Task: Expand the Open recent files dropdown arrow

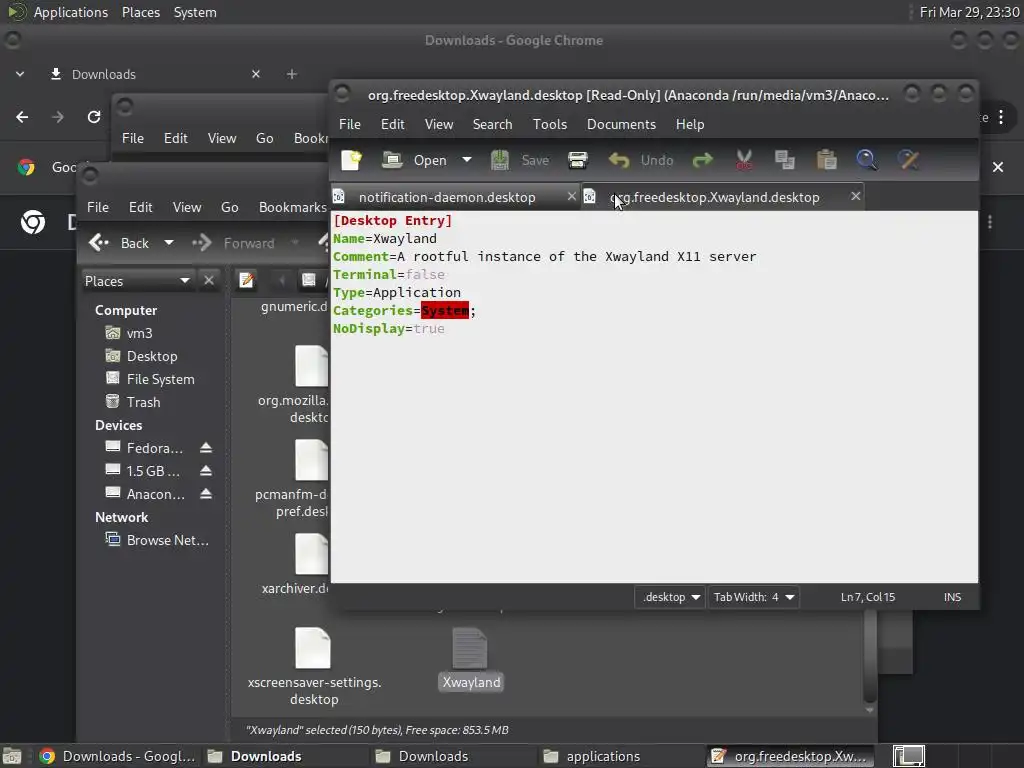Action: (466, 160)
